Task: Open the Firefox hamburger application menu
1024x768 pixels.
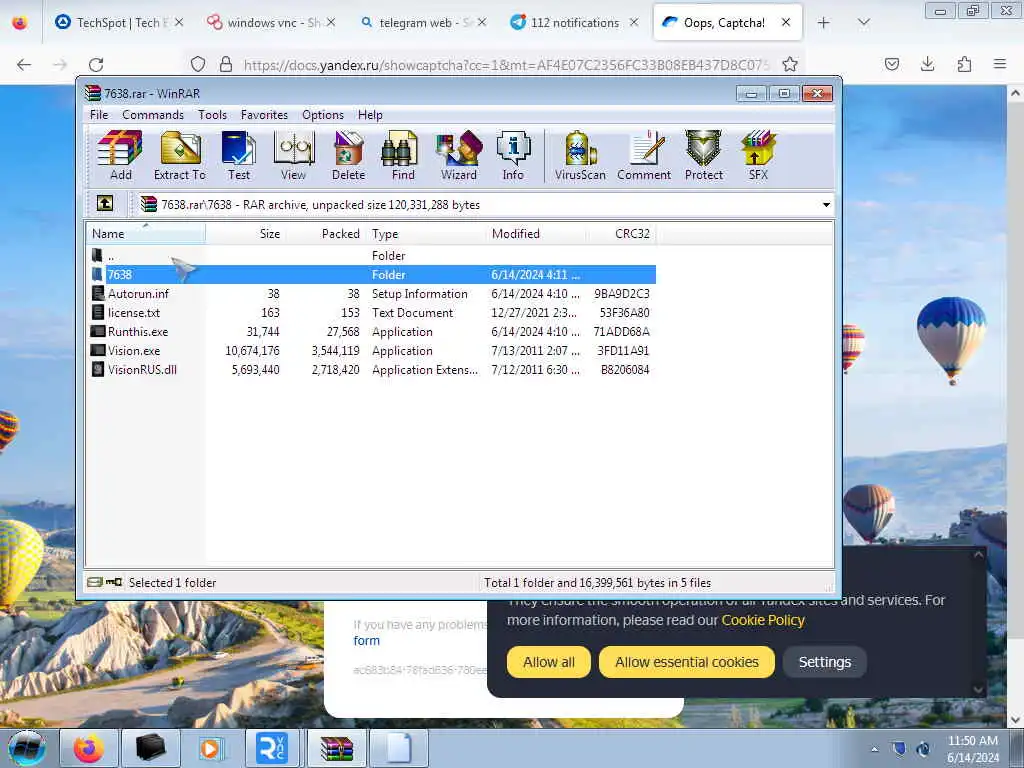Action: coord(1000,64)
